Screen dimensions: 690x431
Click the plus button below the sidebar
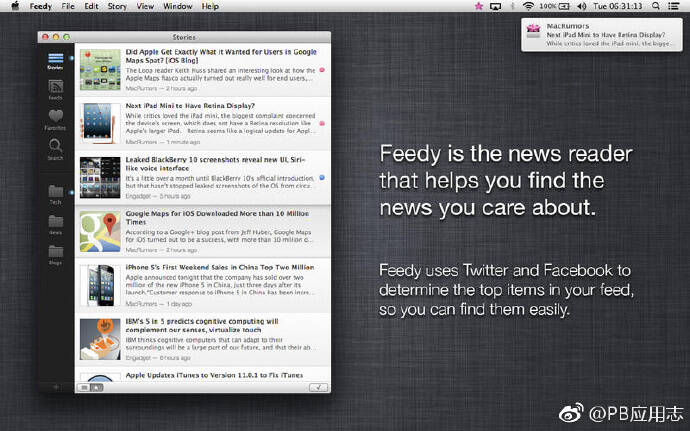(x=56, y=387)
